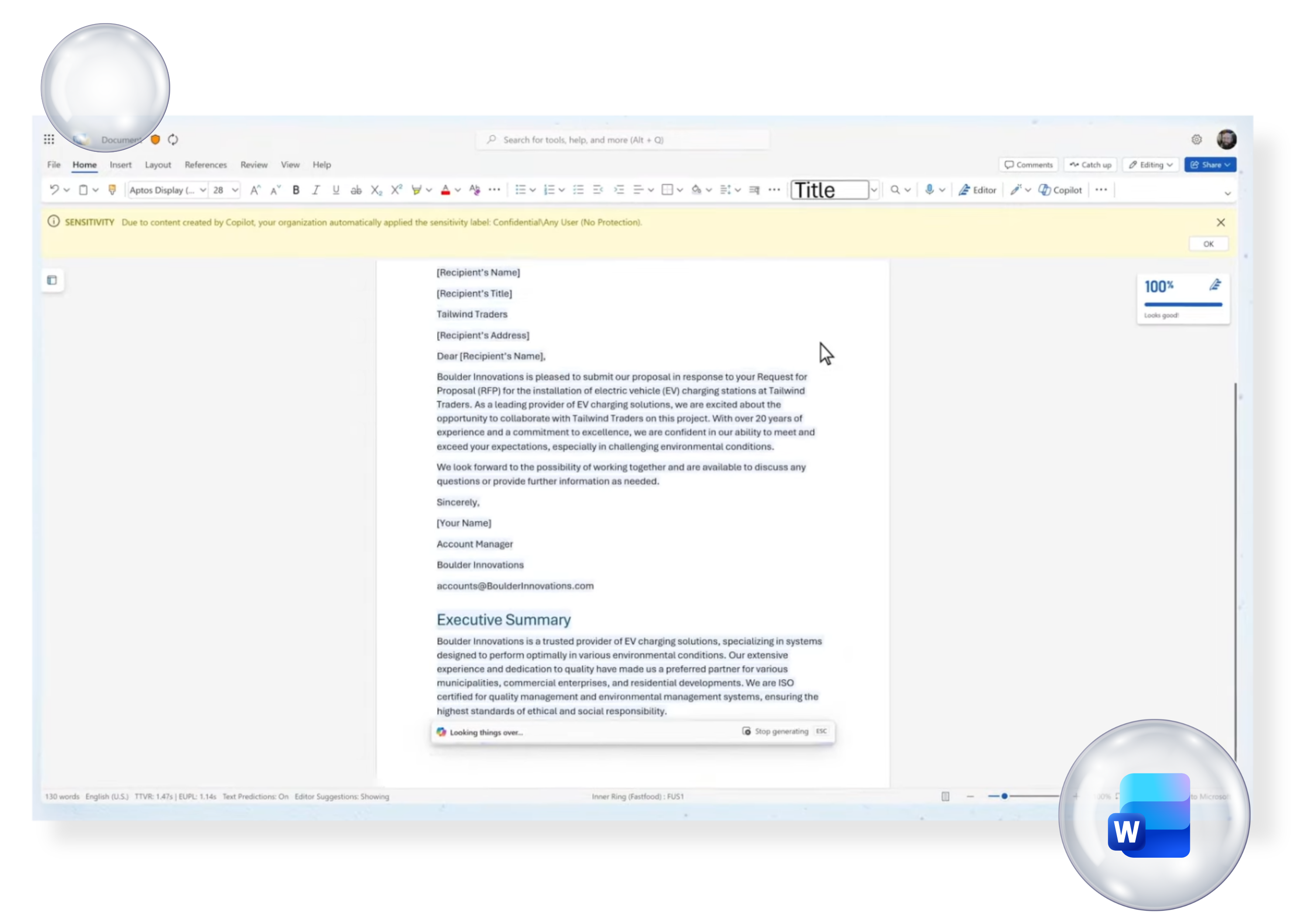Open the References tab
Screen dimensions: 1309x924
point(205,165)
